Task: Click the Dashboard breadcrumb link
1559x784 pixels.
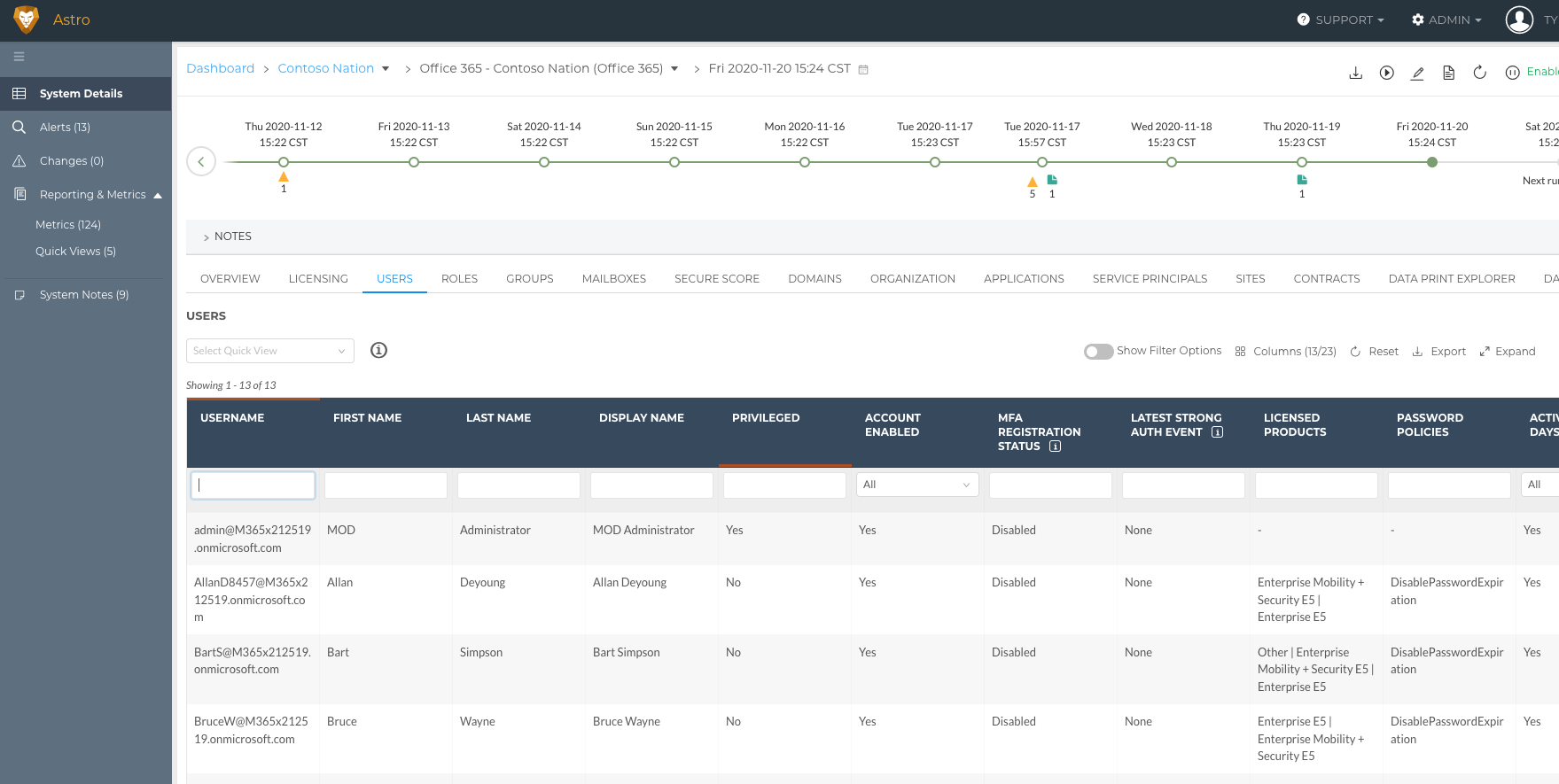Action: tap(220, 68)
